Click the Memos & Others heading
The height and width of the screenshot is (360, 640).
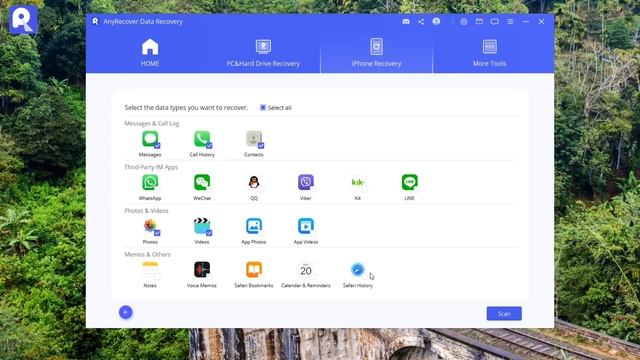[147, 254]
